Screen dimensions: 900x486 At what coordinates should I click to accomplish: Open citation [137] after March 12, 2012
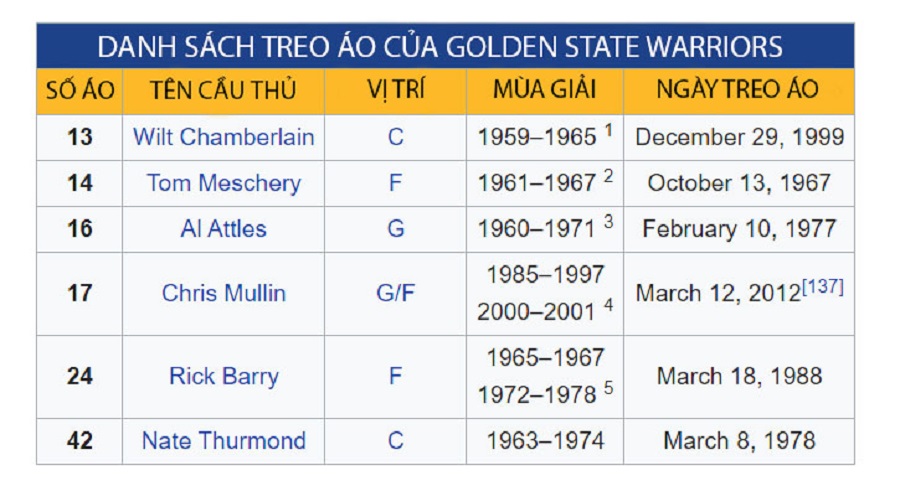[822, 287]
